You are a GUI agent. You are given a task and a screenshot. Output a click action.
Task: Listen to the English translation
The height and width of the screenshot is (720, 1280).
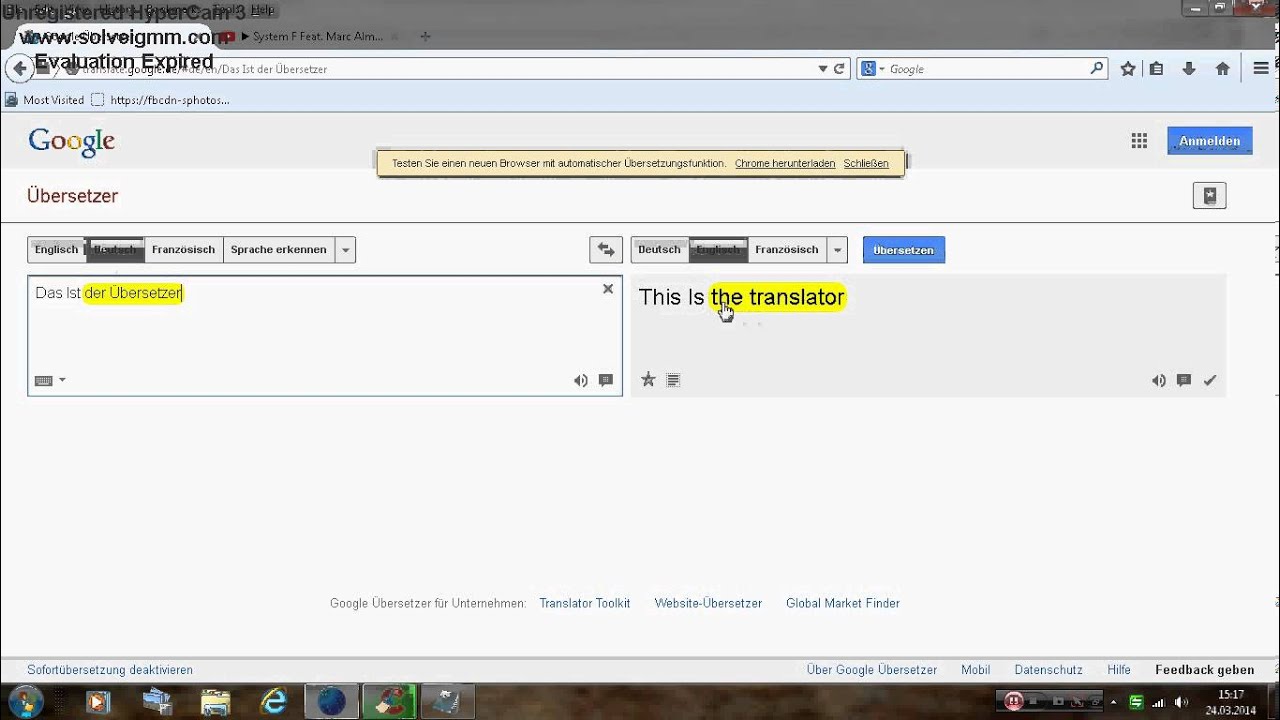[x=1158, y=380]
